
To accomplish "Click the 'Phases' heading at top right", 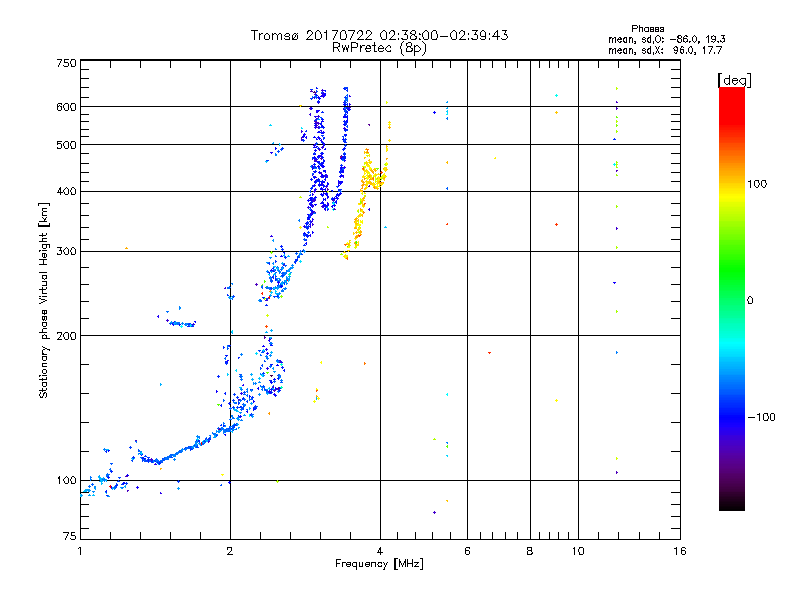I will point(647,29).
